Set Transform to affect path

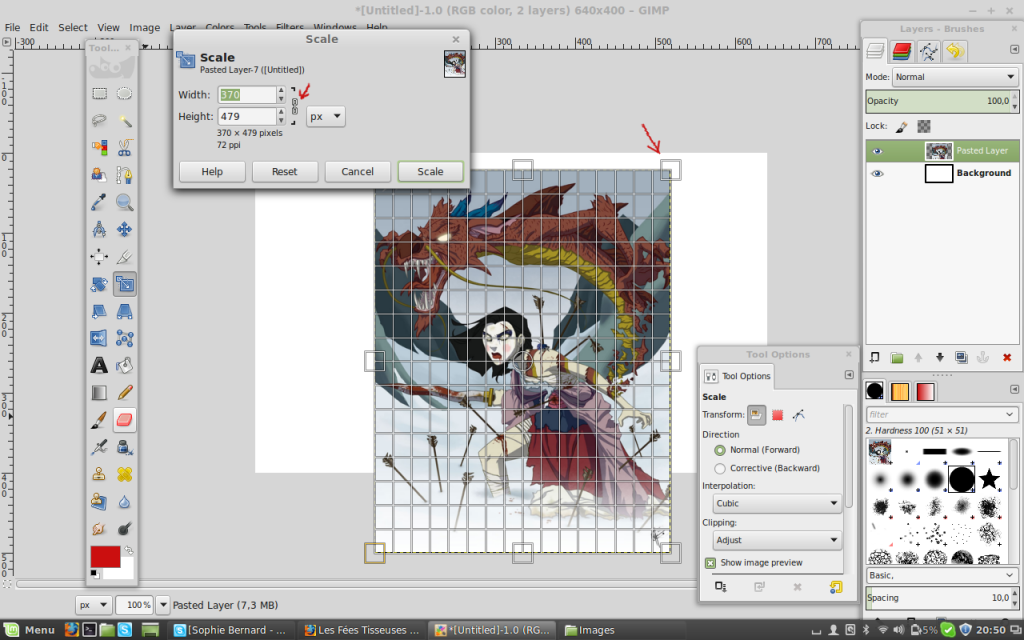click(799, 415)
